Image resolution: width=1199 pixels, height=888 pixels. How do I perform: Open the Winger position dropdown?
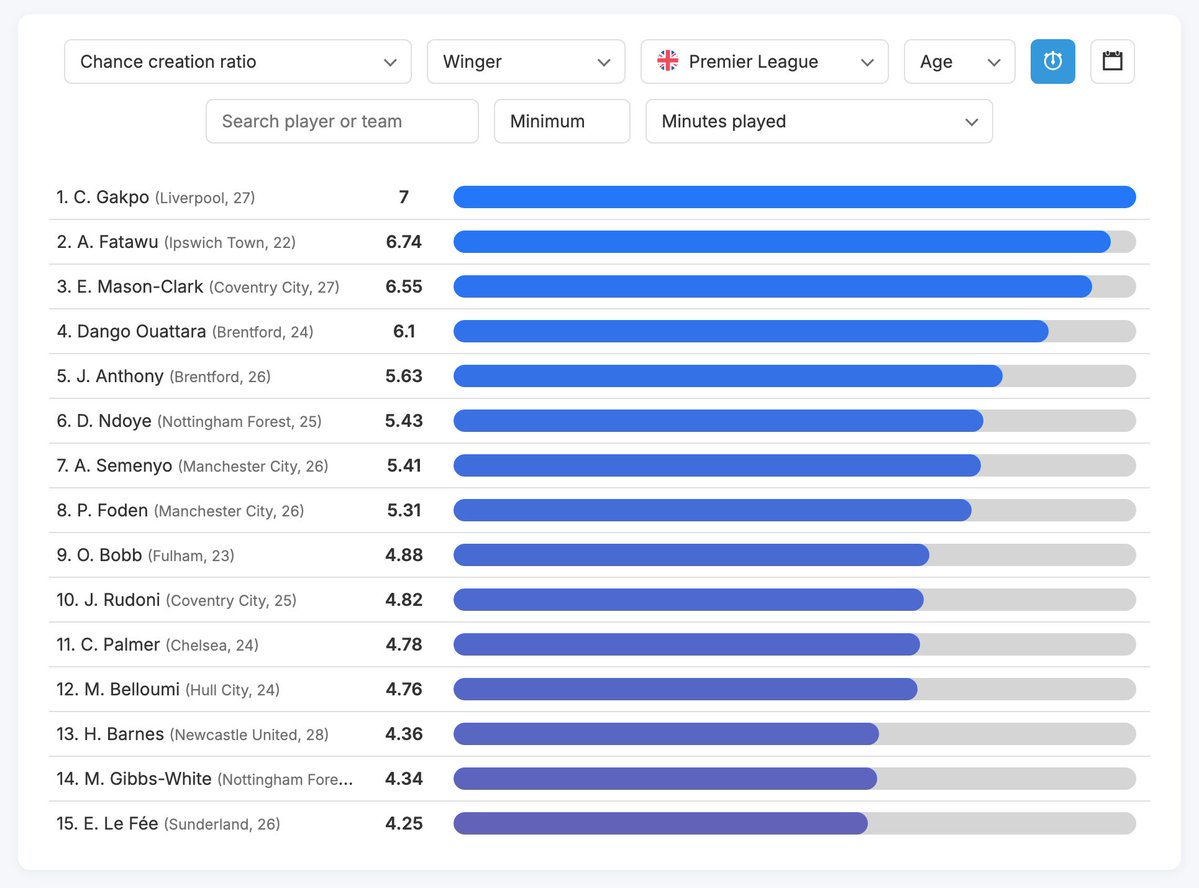(526, 61)
